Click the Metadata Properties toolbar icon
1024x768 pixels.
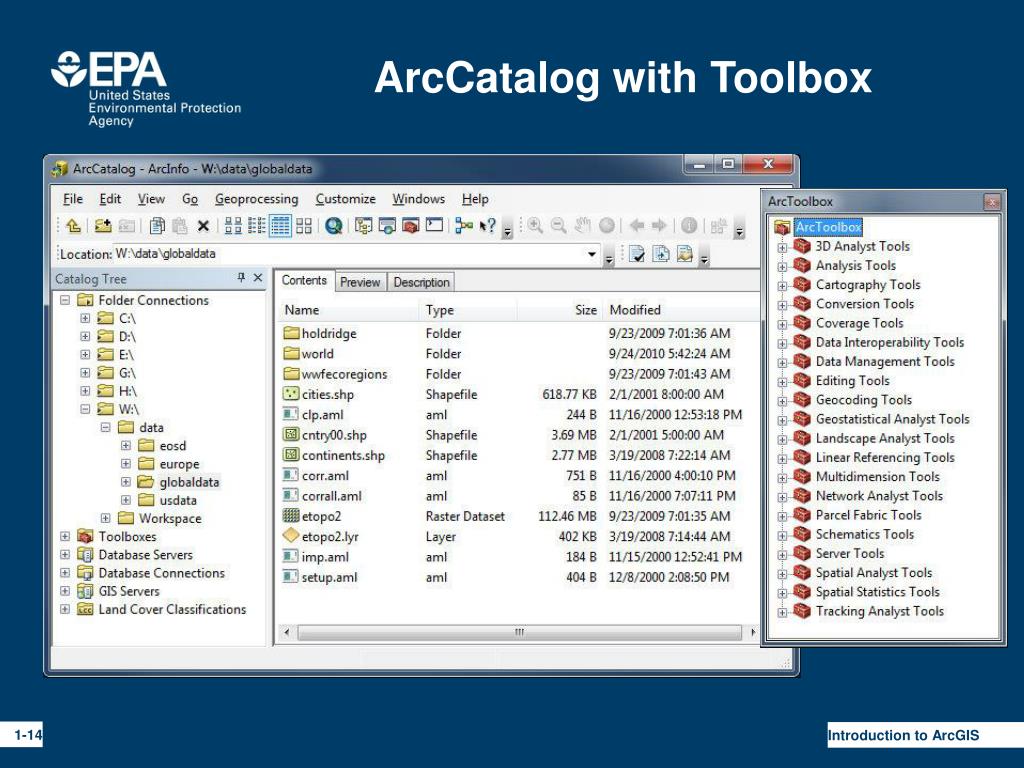[x=684, y=254]
